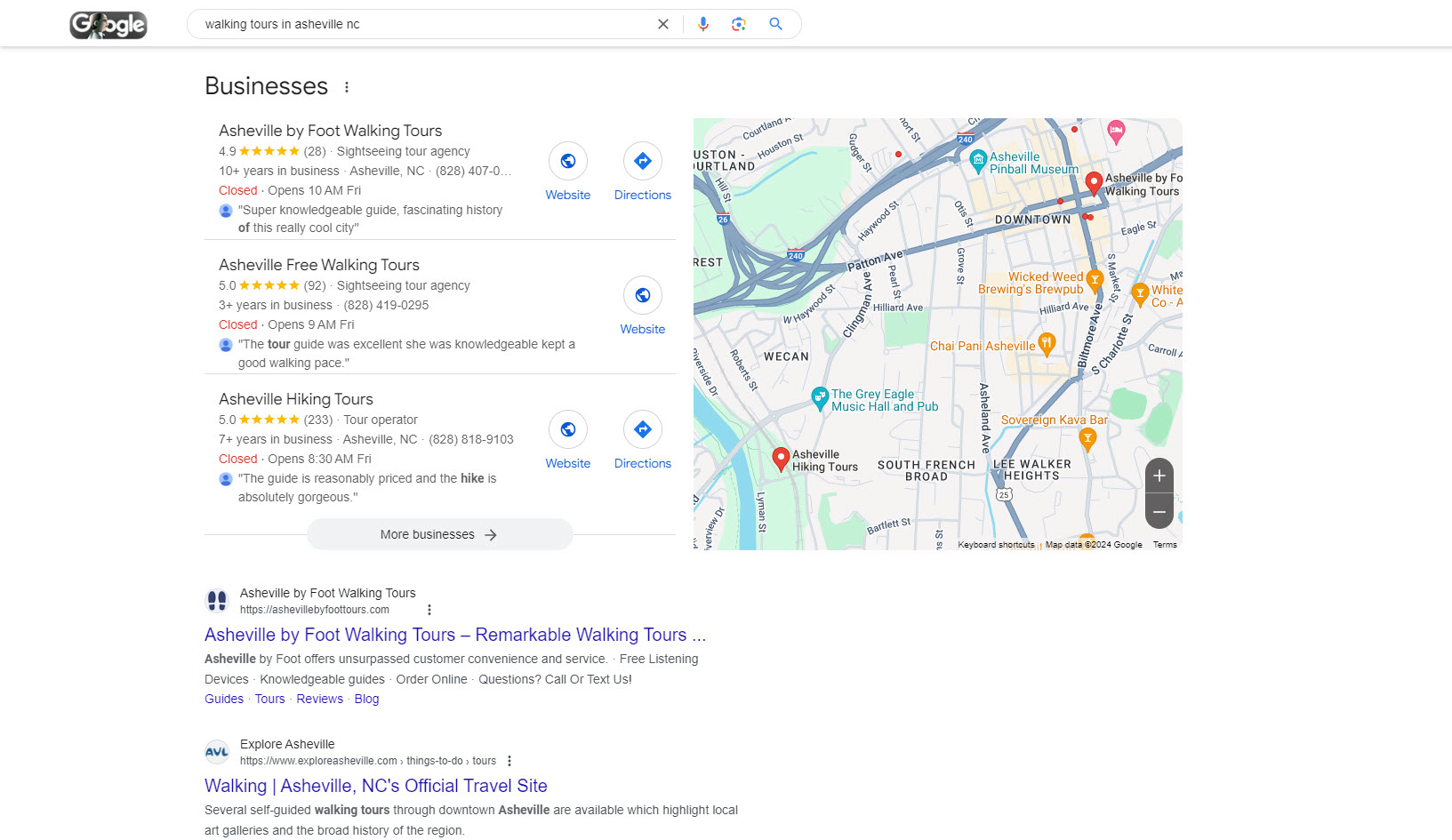
Task: Open Asheville Free Walking Tours listing
Action: coord(319,265)
